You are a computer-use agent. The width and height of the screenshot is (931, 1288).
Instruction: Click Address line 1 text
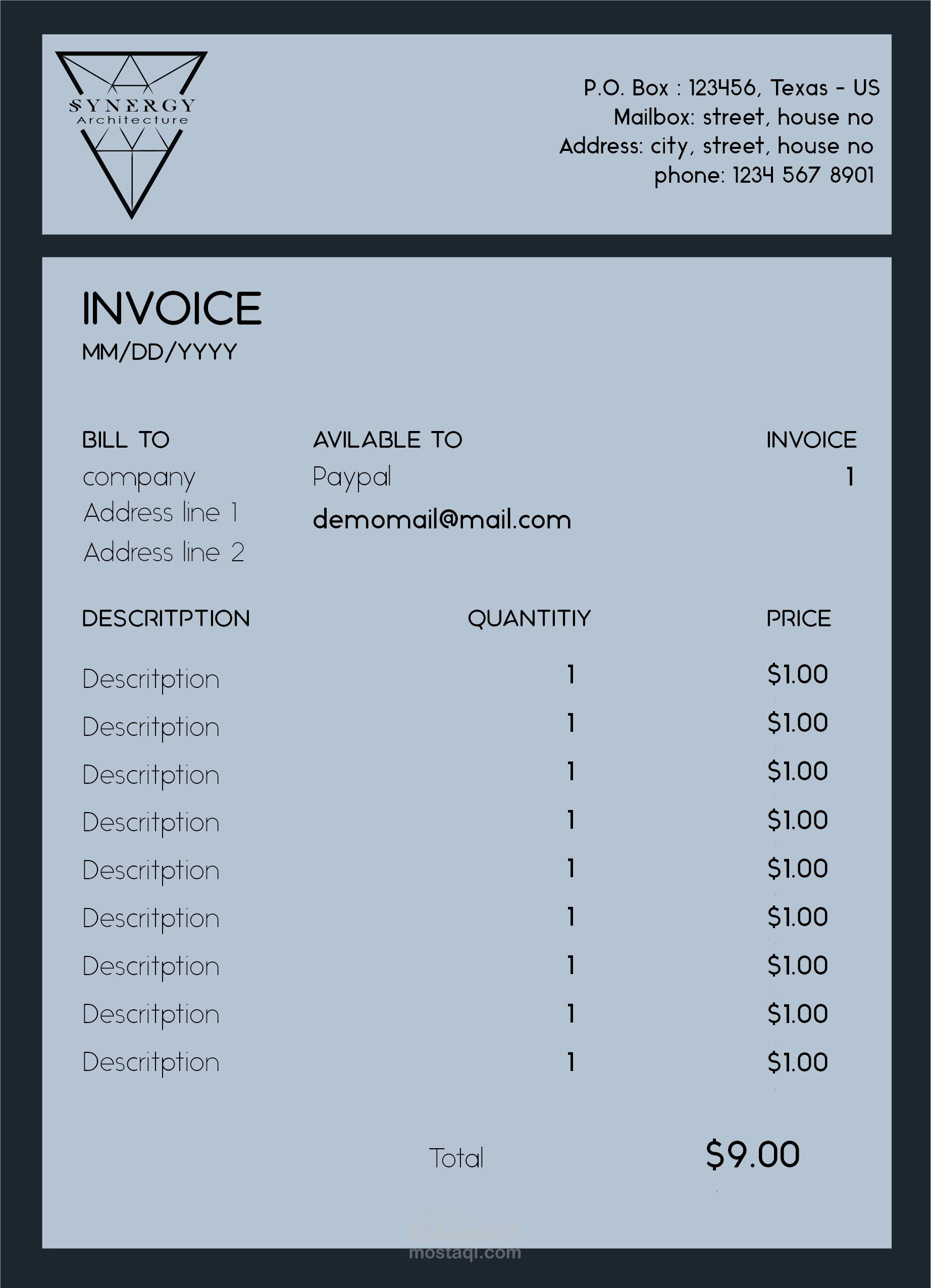click(161, 512)
